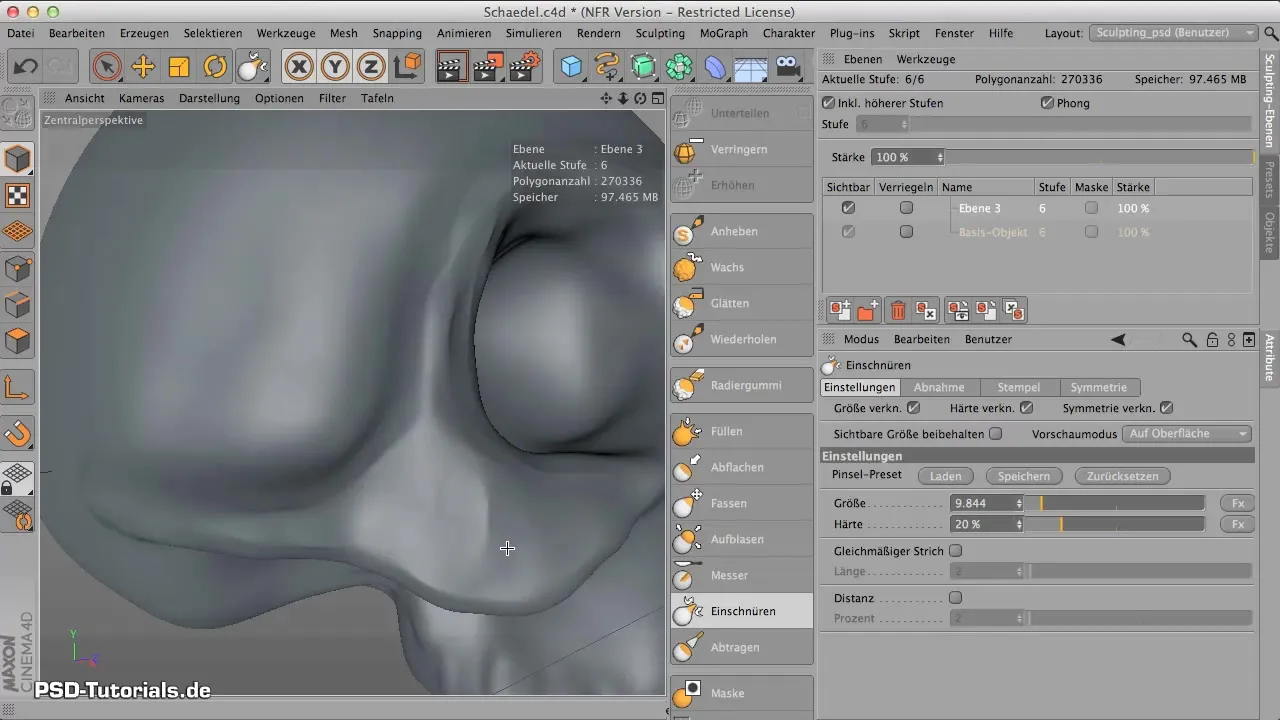Select the Anheben sculpt brush
1280x720 pixels.
(741, 231)
